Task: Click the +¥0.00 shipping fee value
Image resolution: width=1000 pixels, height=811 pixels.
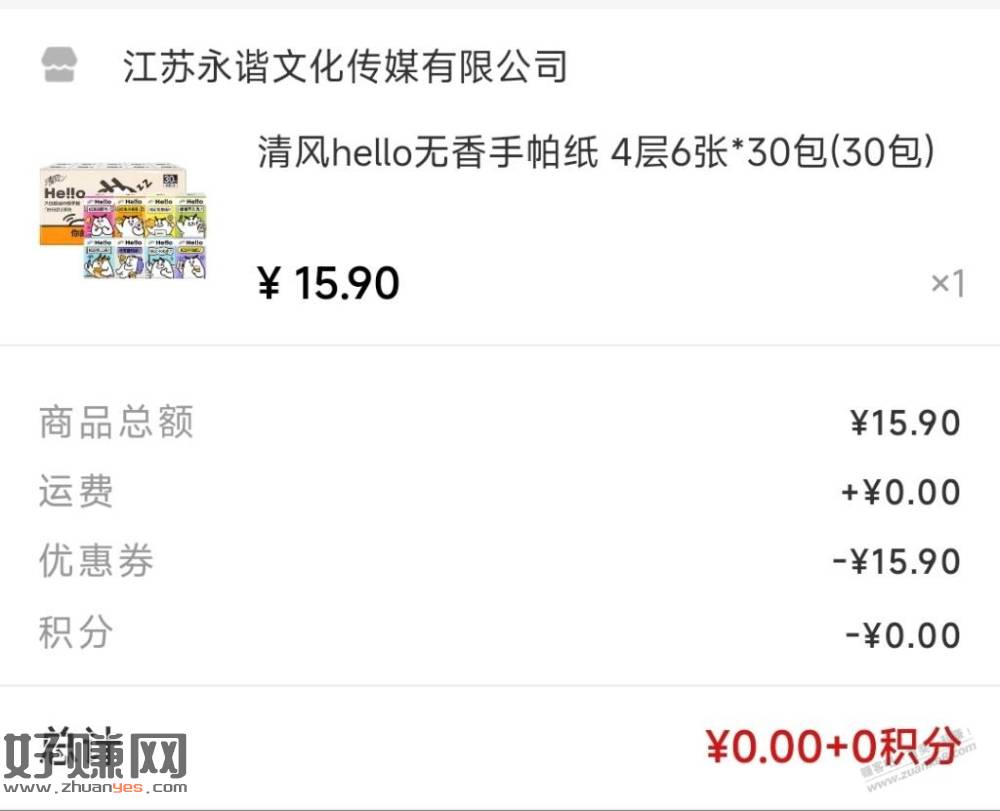Action: (x=901, y=492)
